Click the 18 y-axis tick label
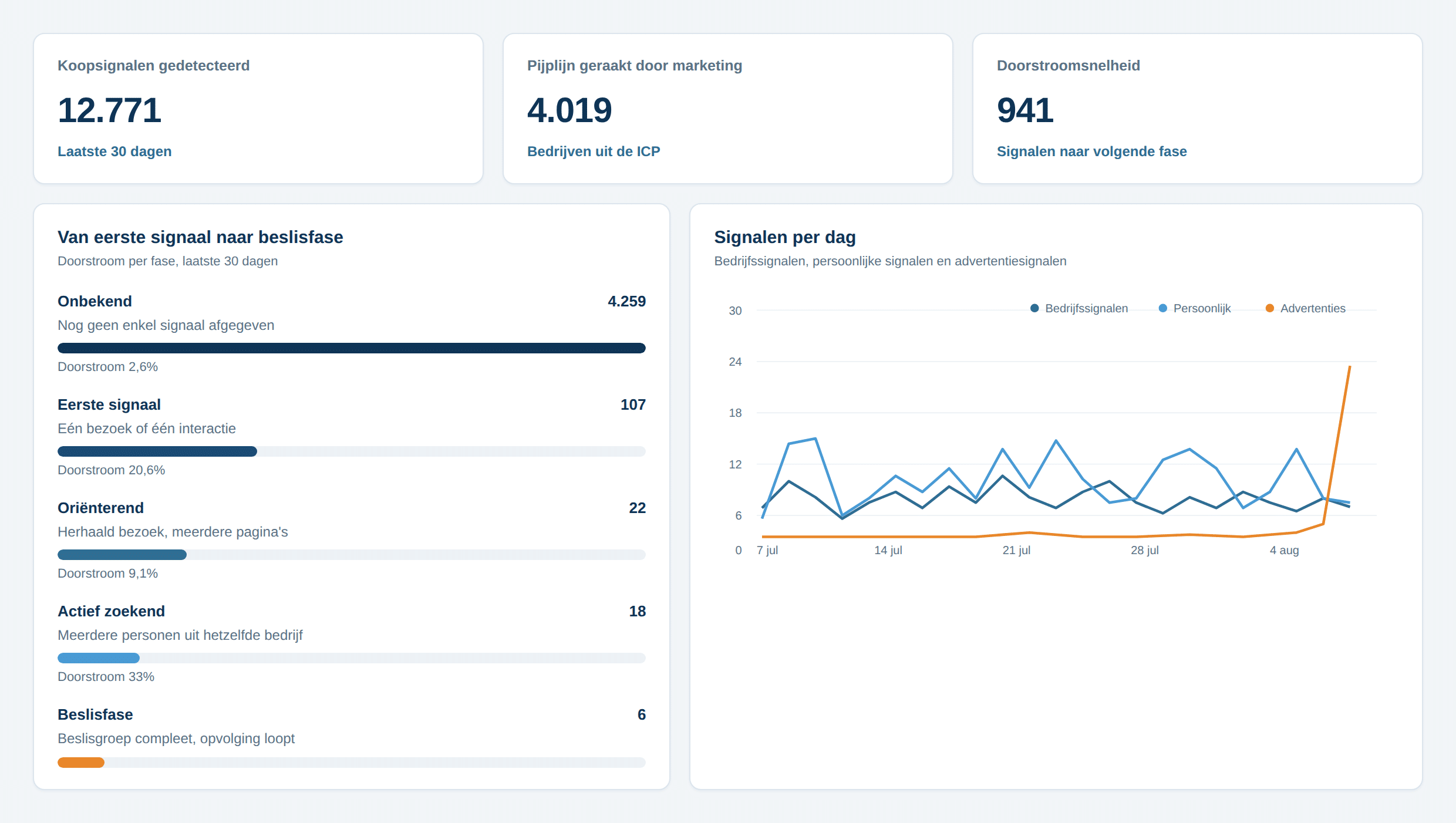 (x=735, y=413)
